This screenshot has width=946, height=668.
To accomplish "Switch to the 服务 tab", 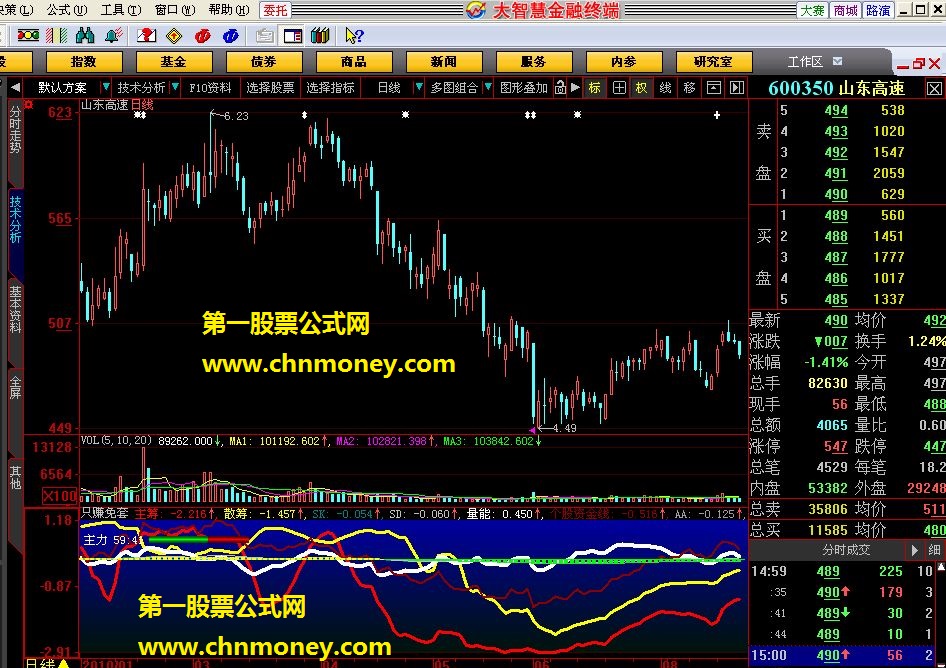I will [533, 62].
